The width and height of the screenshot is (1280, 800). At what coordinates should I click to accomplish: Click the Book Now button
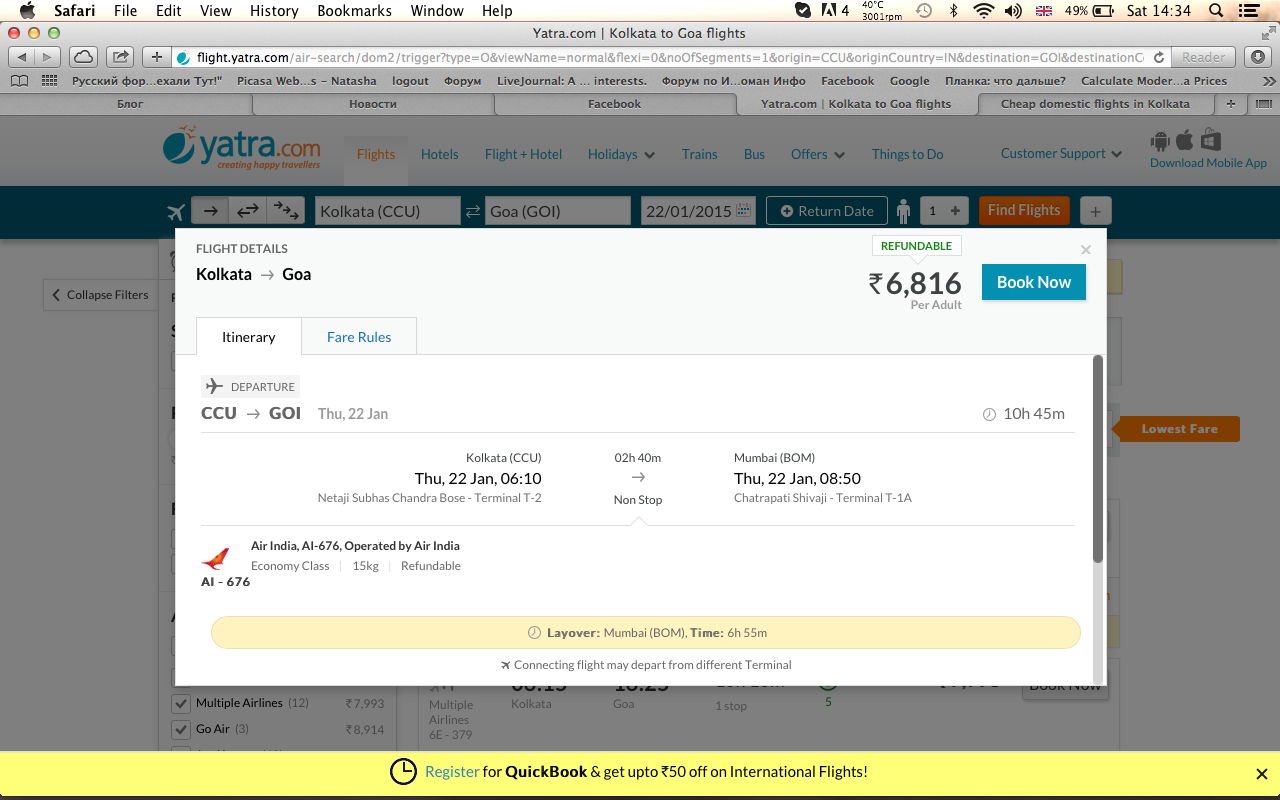1033,282
